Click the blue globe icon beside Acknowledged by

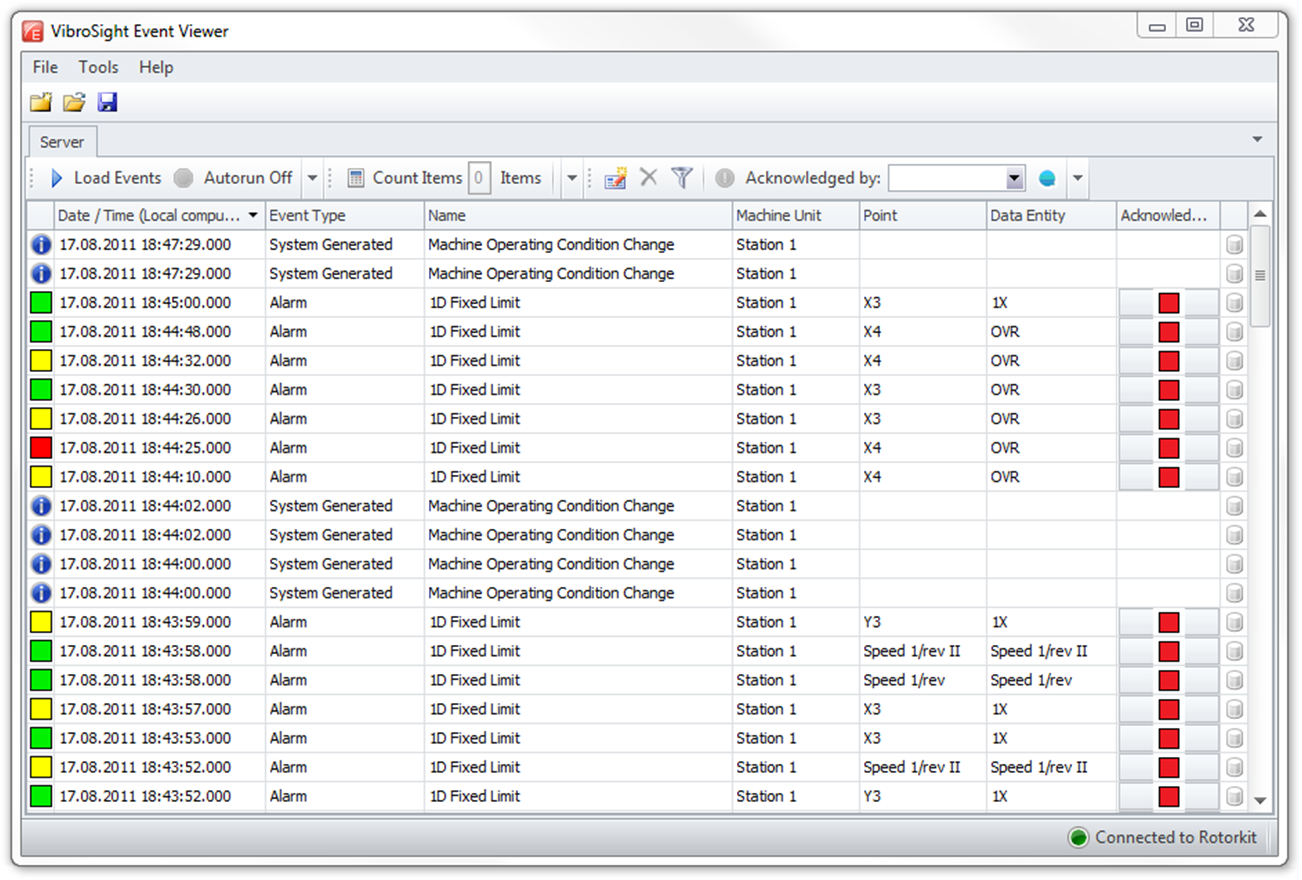[x=1047, y=179]
